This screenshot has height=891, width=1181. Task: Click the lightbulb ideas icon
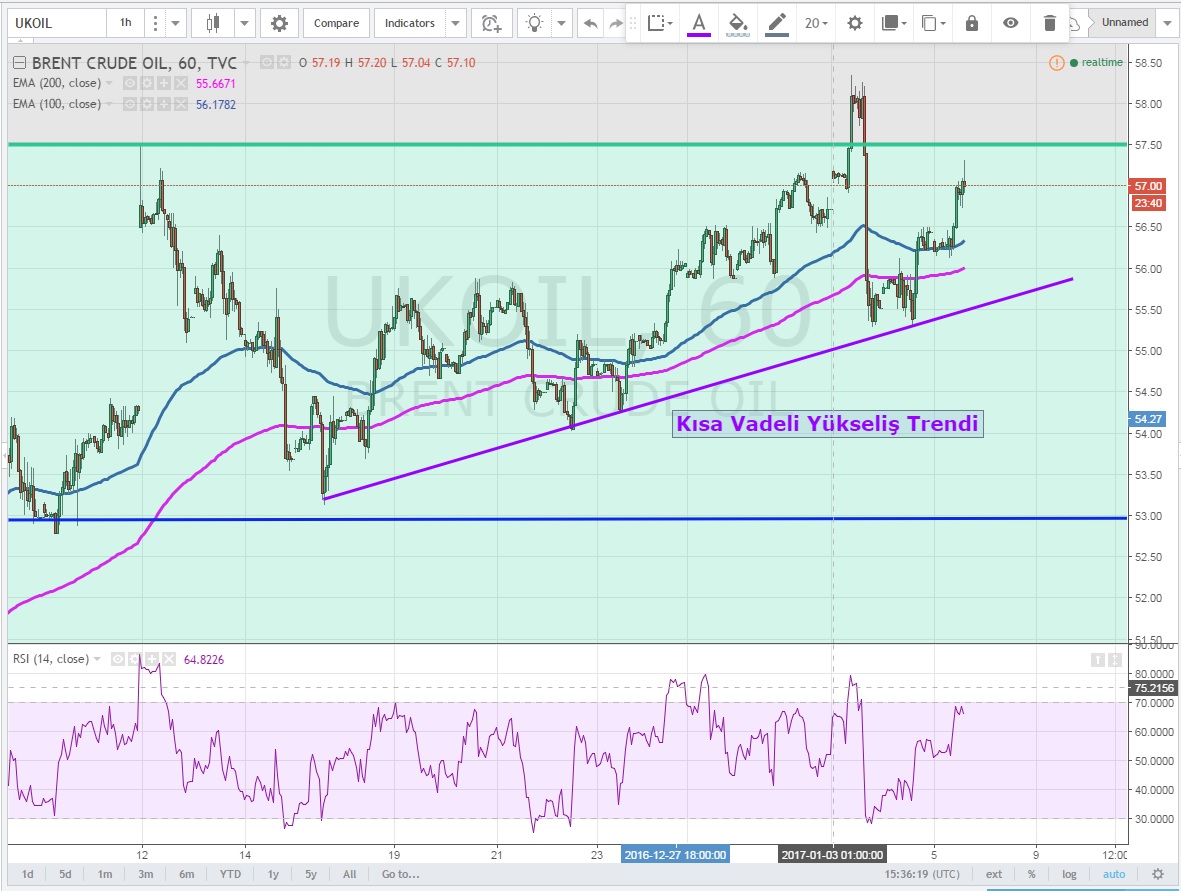[536, 23]
